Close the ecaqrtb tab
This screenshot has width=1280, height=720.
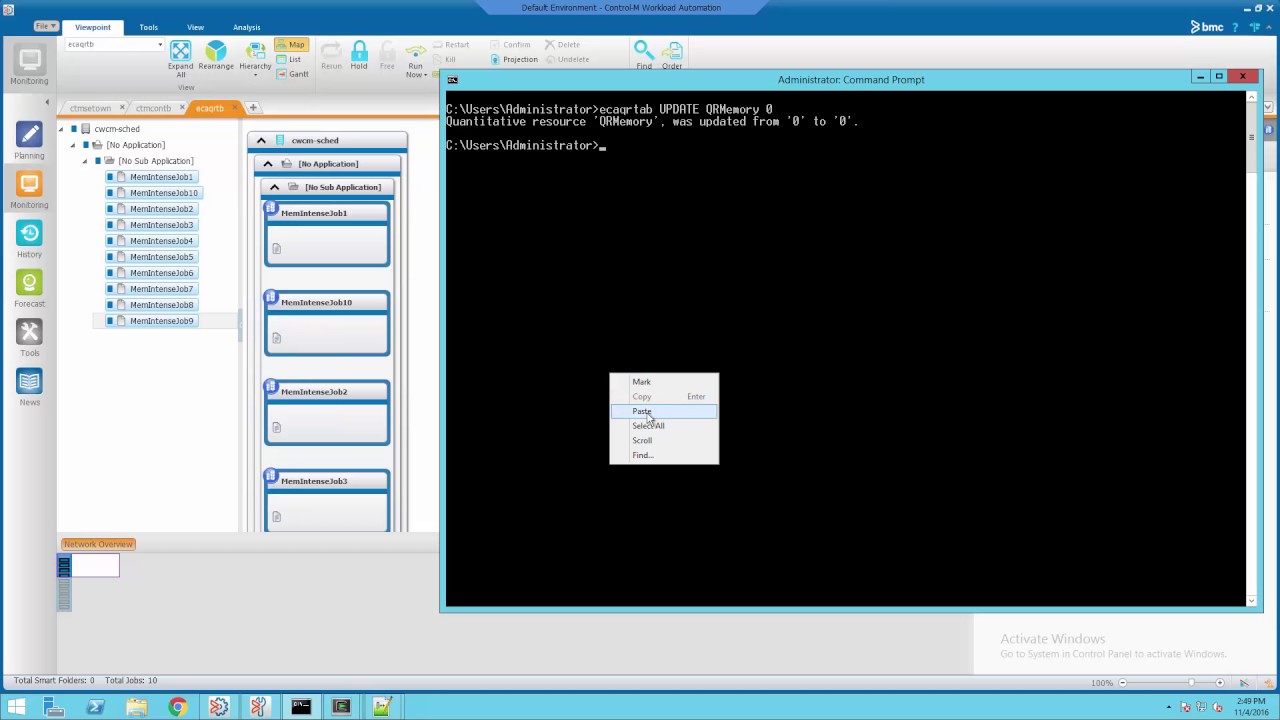tap(235, 108)
